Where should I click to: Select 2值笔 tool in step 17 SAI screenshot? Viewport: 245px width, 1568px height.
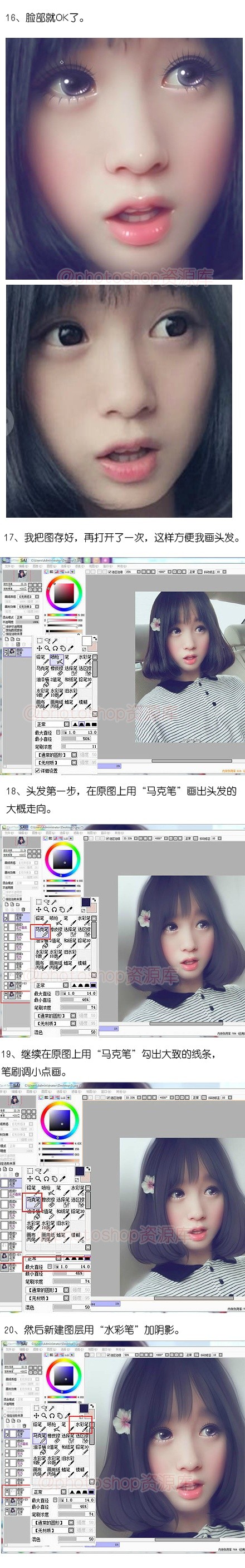point(57,682)
